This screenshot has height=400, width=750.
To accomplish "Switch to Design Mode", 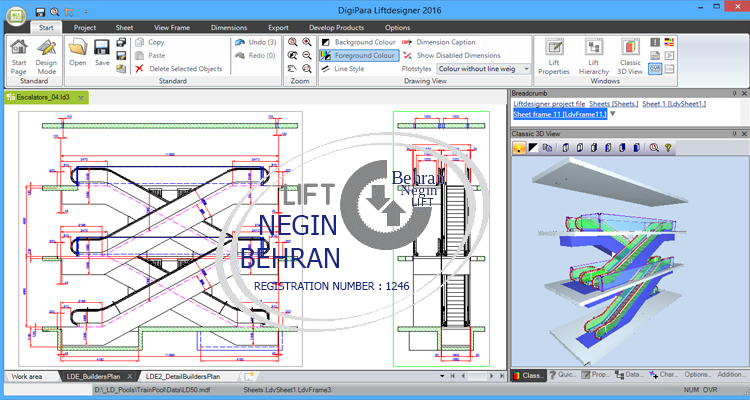I will [46, 57].
